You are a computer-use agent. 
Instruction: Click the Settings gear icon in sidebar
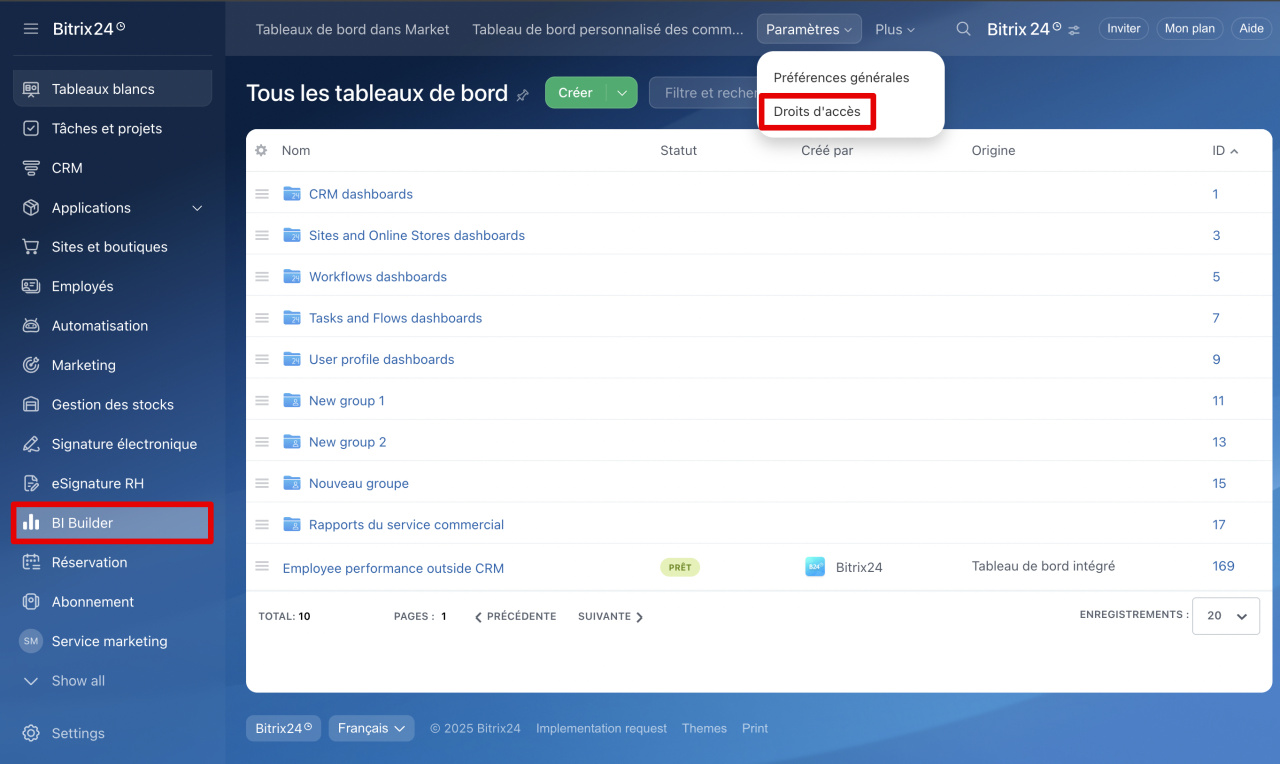pyautogui.click(x=31, y=733)
